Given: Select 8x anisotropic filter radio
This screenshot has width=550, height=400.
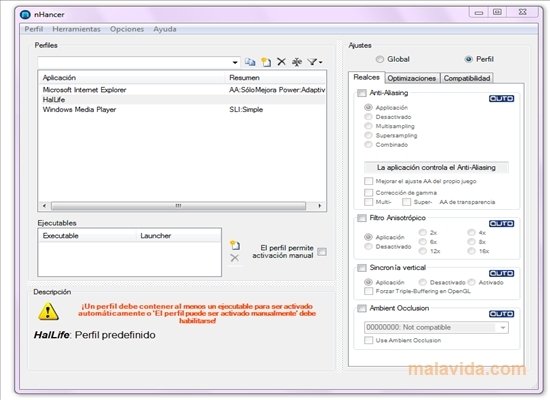Looking at the screenshot, I should tap(471, 241).
